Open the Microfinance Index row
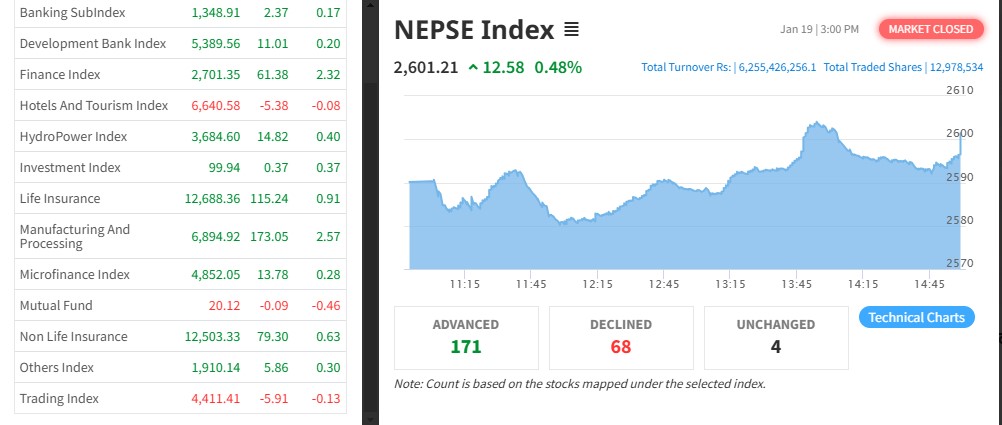This screenshot has width=1002, height=425. click(x=75, y=274)
